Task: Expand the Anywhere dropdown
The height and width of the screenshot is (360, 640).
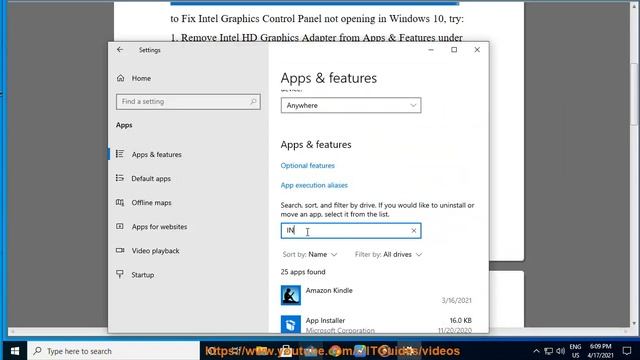Action: pyautogui.click(x=351, y=105)
